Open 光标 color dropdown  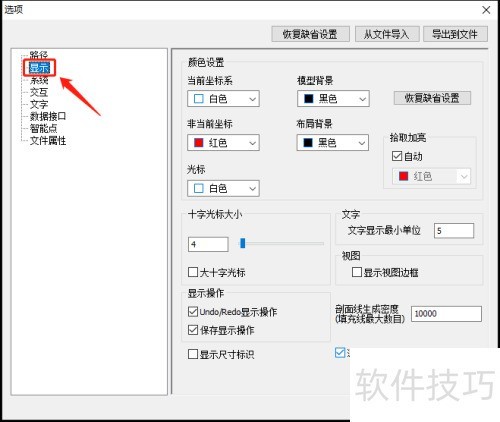[223, 188]
